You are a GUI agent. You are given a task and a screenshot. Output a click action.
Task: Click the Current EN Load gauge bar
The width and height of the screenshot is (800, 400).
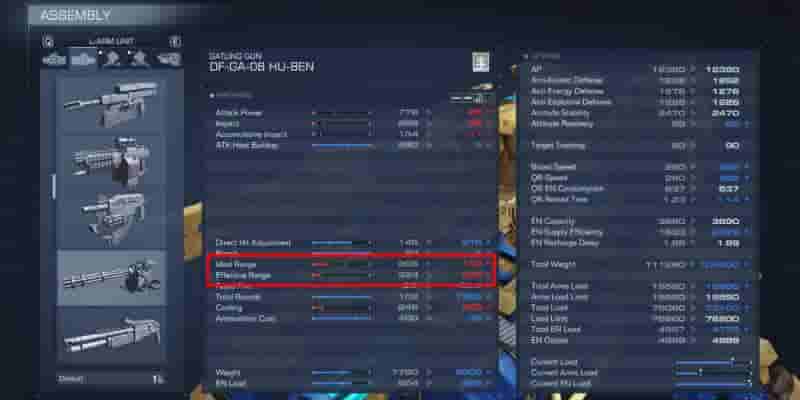click(713, 383)
